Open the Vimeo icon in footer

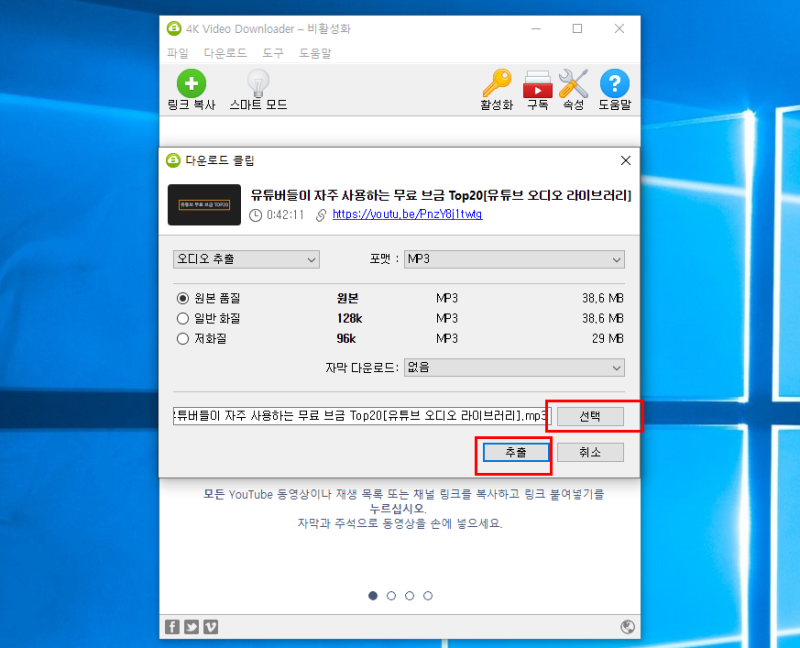[x=211, y=627]
